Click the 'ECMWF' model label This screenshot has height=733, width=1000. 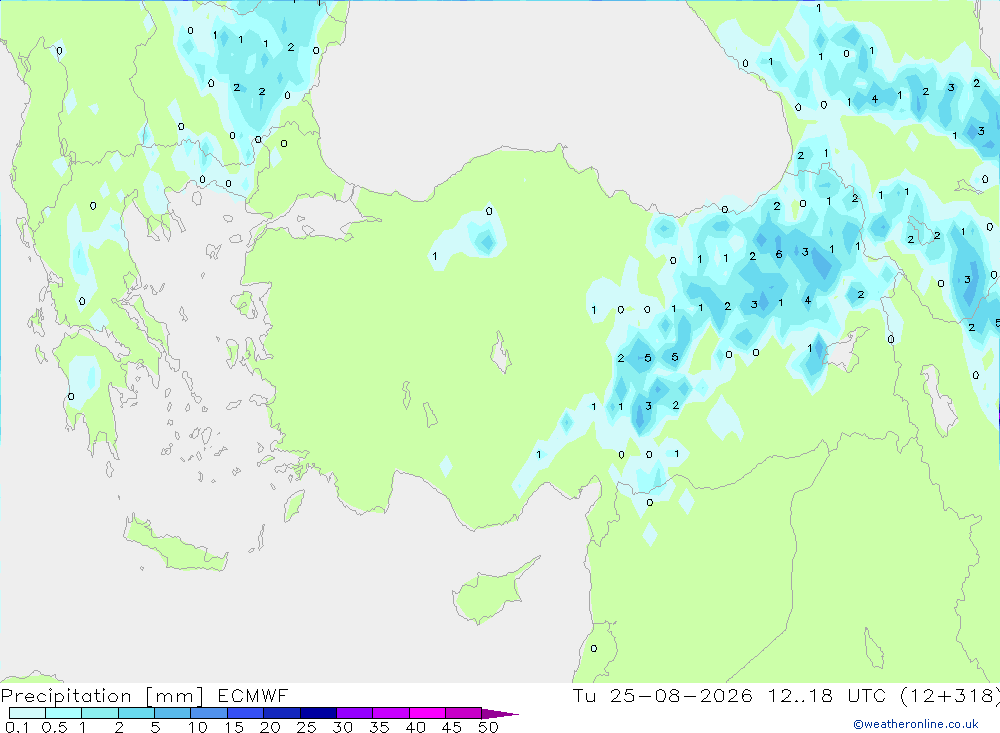[x=253, y=695]
